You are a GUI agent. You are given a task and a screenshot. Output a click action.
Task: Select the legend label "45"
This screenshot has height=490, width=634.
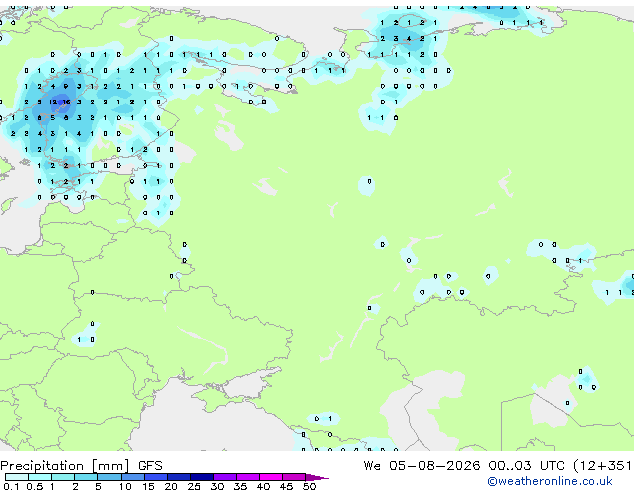[x=286, y=486]
